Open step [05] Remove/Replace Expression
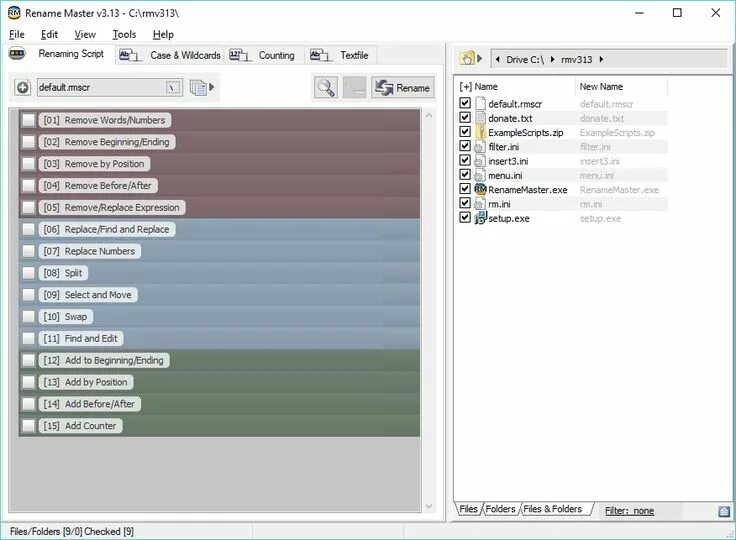The height and width of the screenshot is (540, 736). pyautogui.click(x=111, y=208)
